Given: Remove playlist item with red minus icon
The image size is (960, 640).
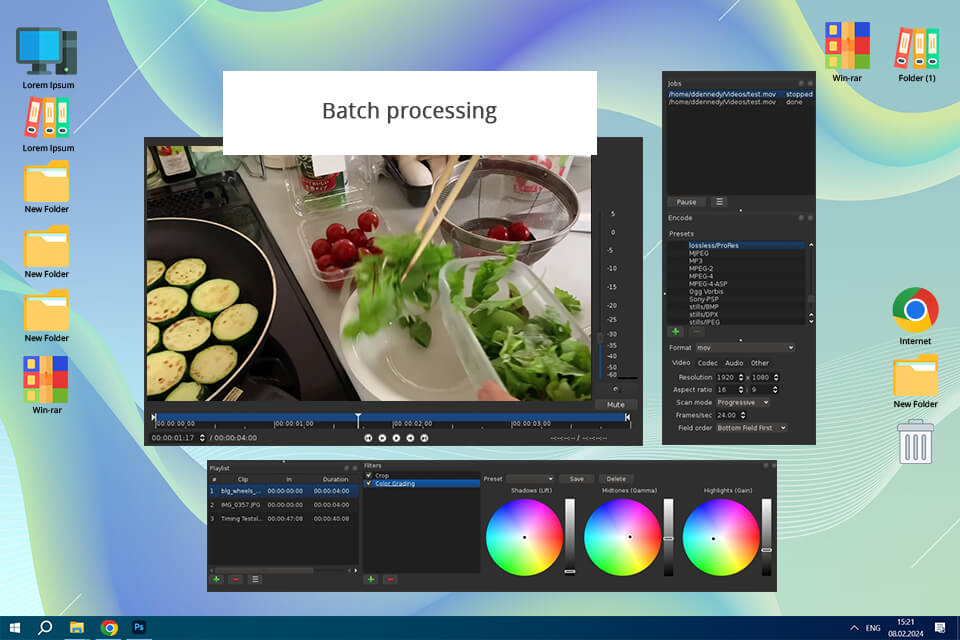Looking at the screenshot, I should [x=236, y=579].
